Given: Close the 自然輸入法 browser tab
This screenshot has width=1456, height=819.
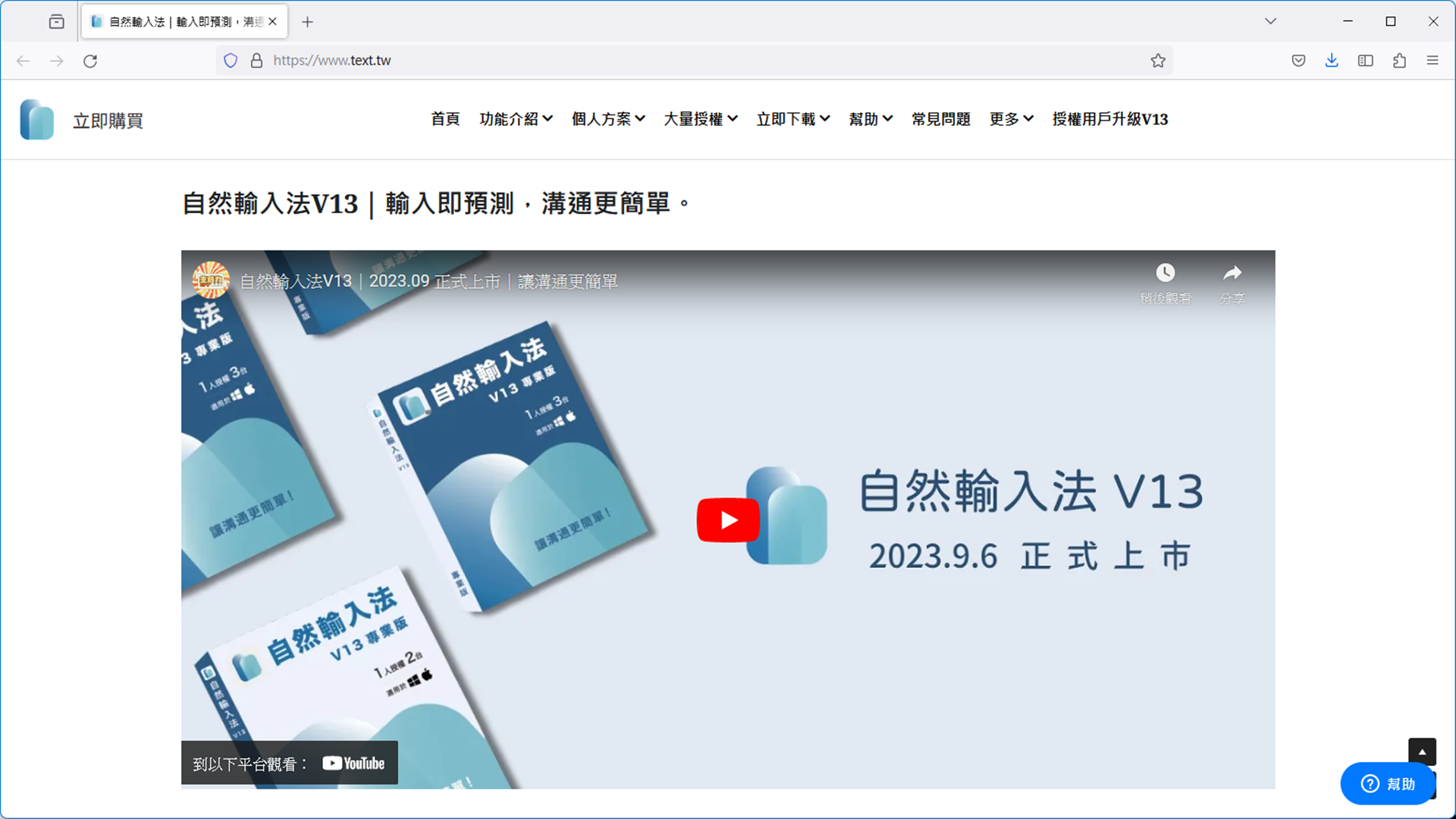Looking at the screenshot, I should tap(273, 22).
